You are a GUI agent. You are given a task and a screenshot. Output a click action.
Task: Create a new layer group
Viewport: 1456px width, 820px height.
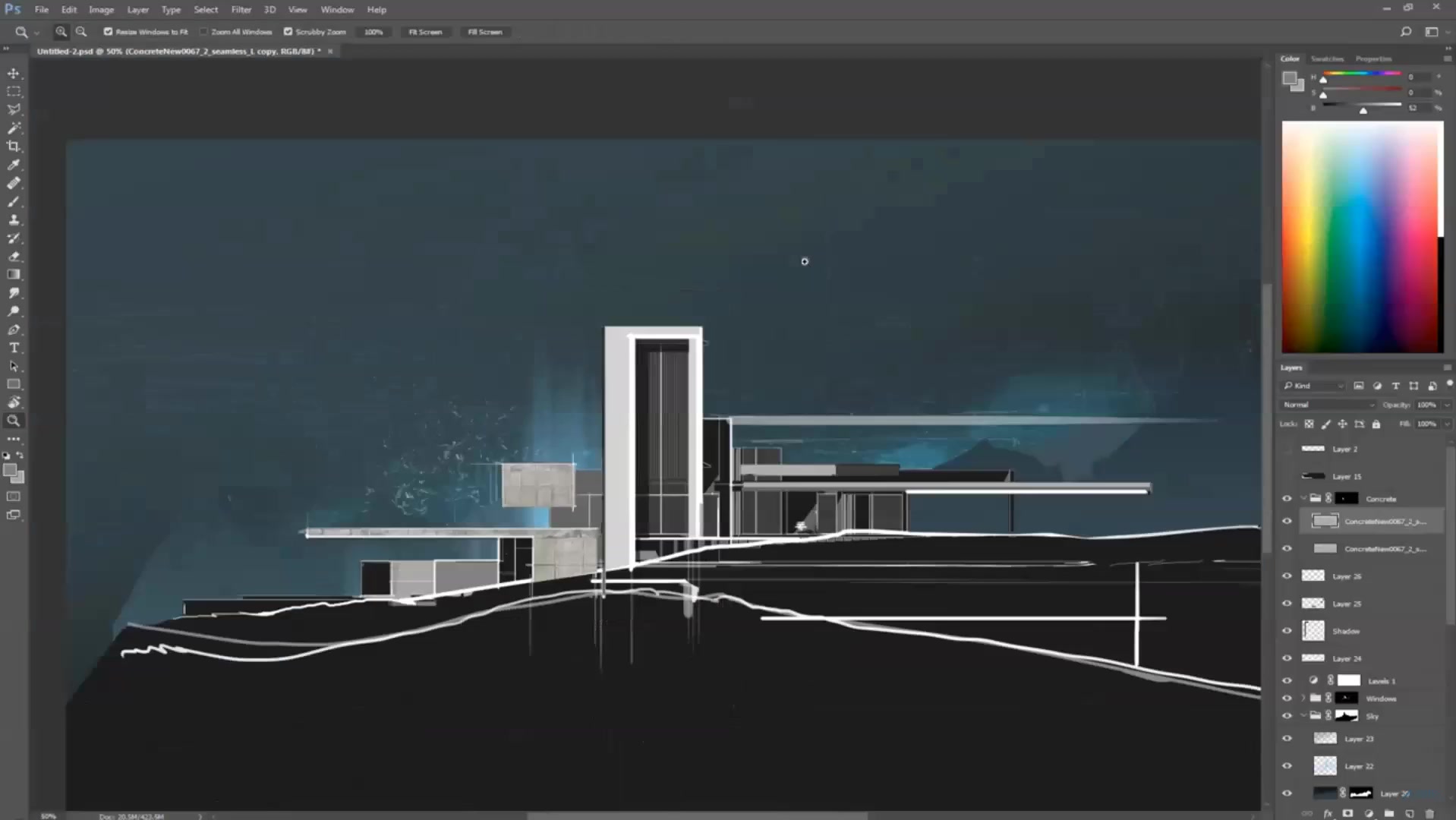pos(1389,813)
